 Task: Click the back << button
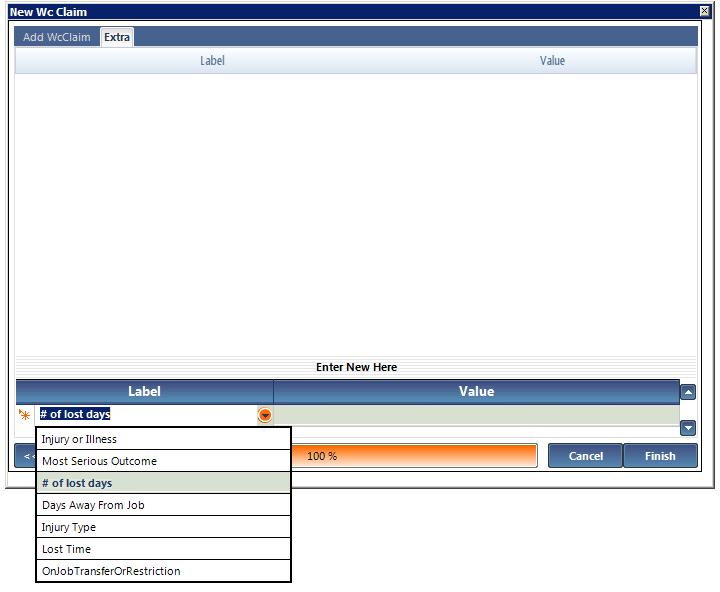coord(26,456)
